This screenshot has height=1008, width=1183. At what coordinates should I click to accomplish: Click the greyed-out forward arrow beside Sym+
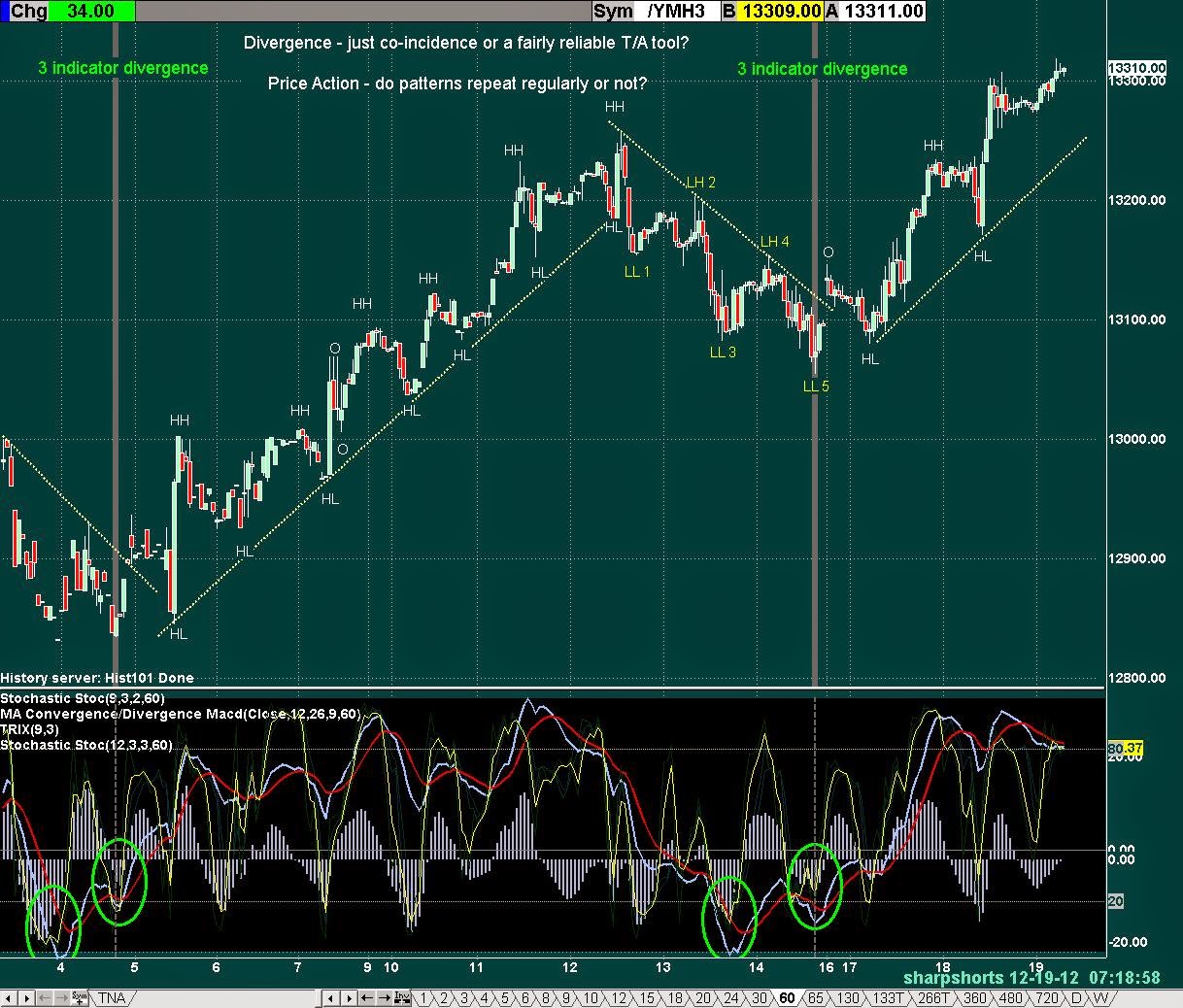click(61, 997)
